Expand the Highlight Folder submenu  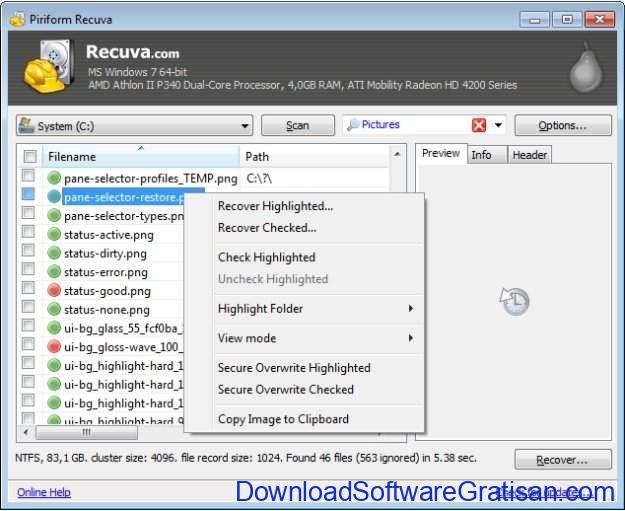315,309
